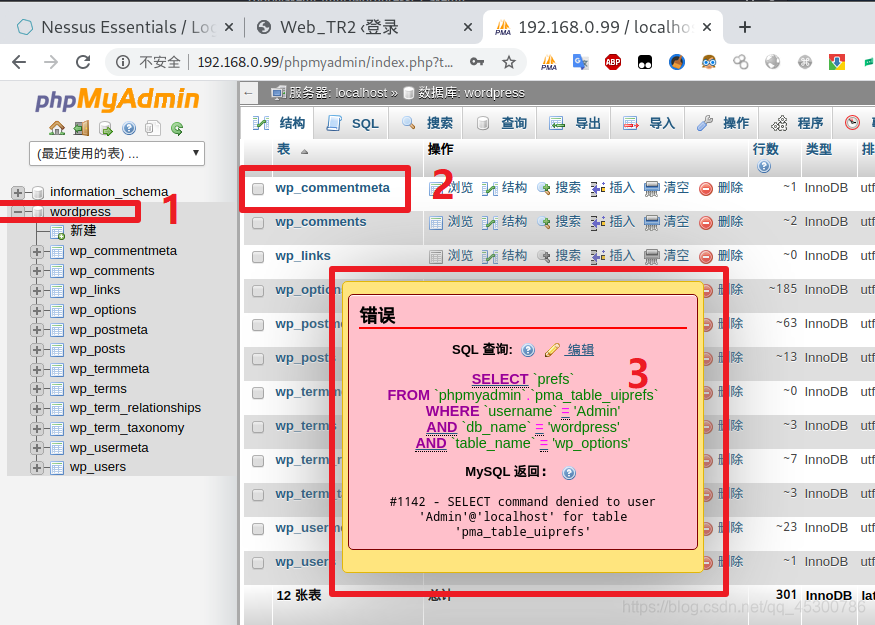Expand the wp_terms tree node
This screenshot has width=875, height=625.
[37, 389]
